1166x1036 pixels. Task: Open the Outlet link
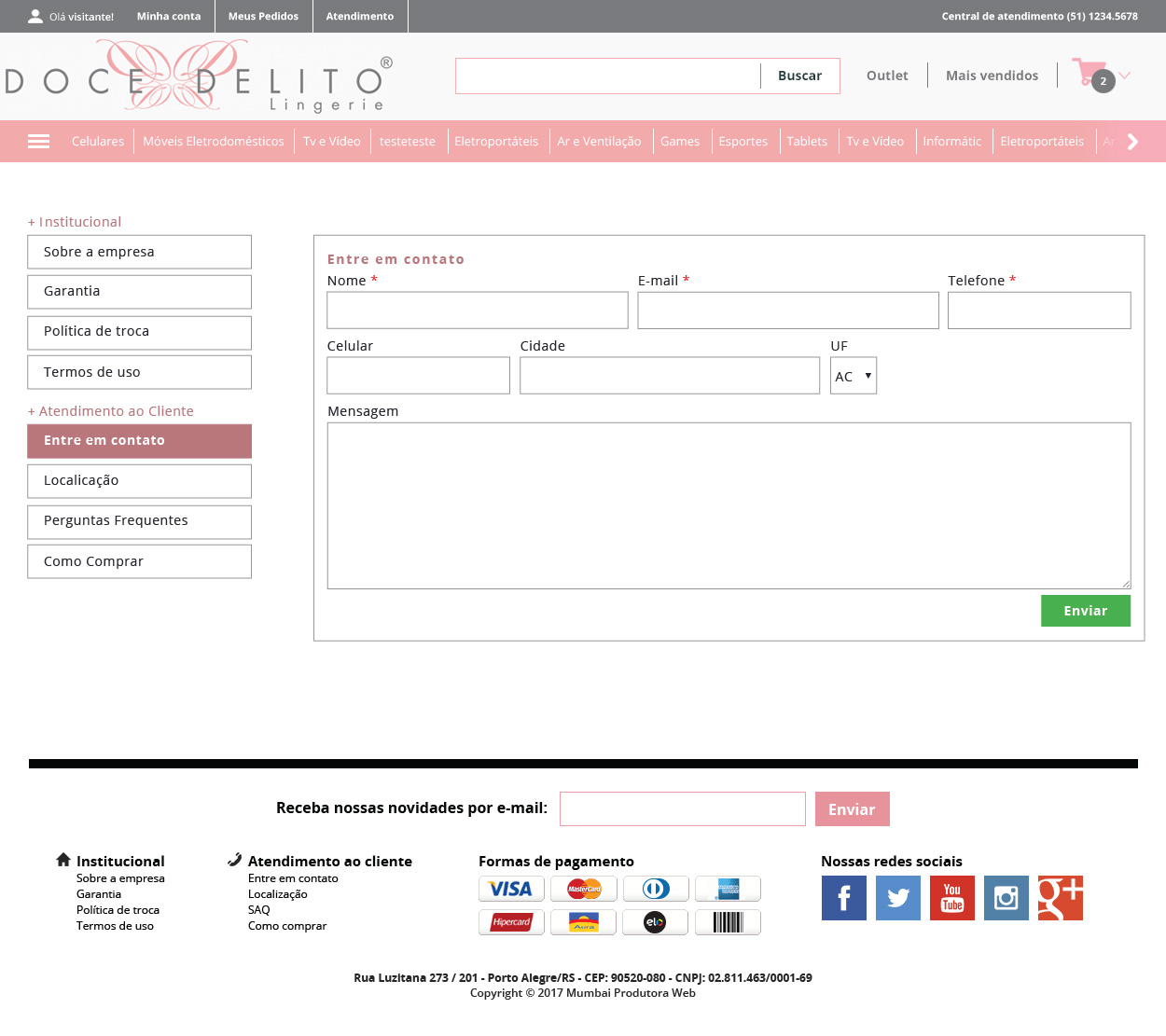886,76
